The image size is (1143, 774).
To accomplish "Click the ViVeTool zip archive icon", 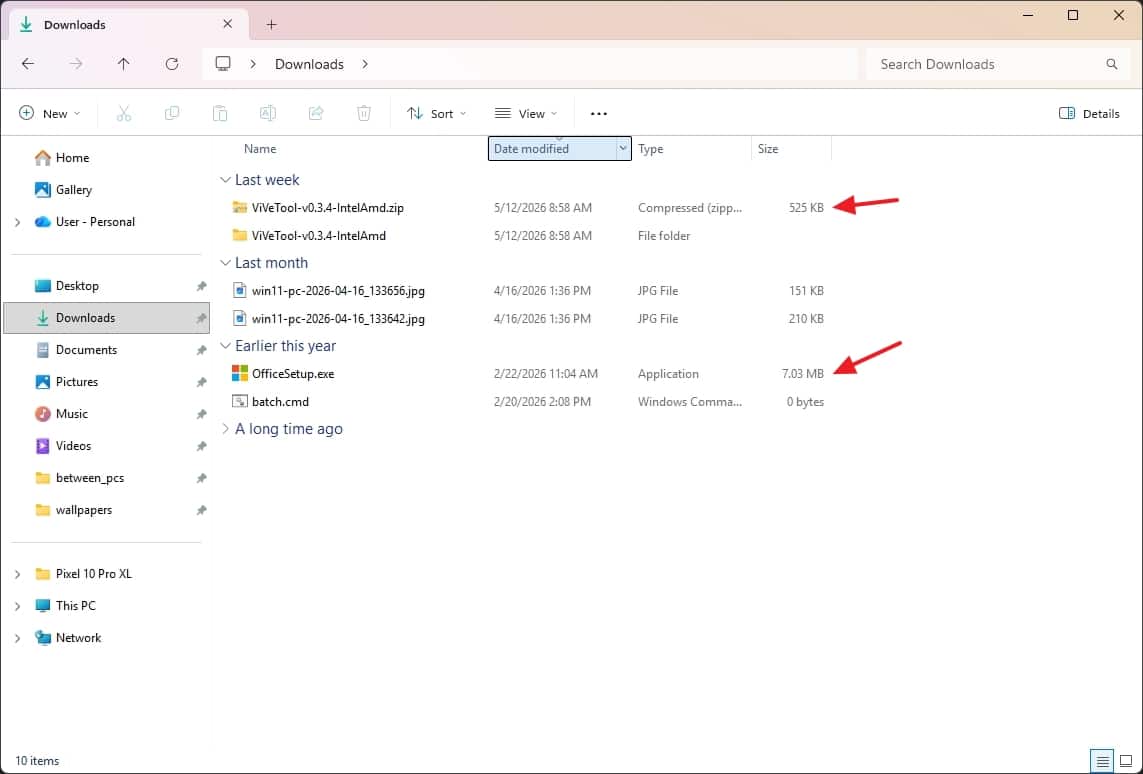I will [x=240, y=207].
